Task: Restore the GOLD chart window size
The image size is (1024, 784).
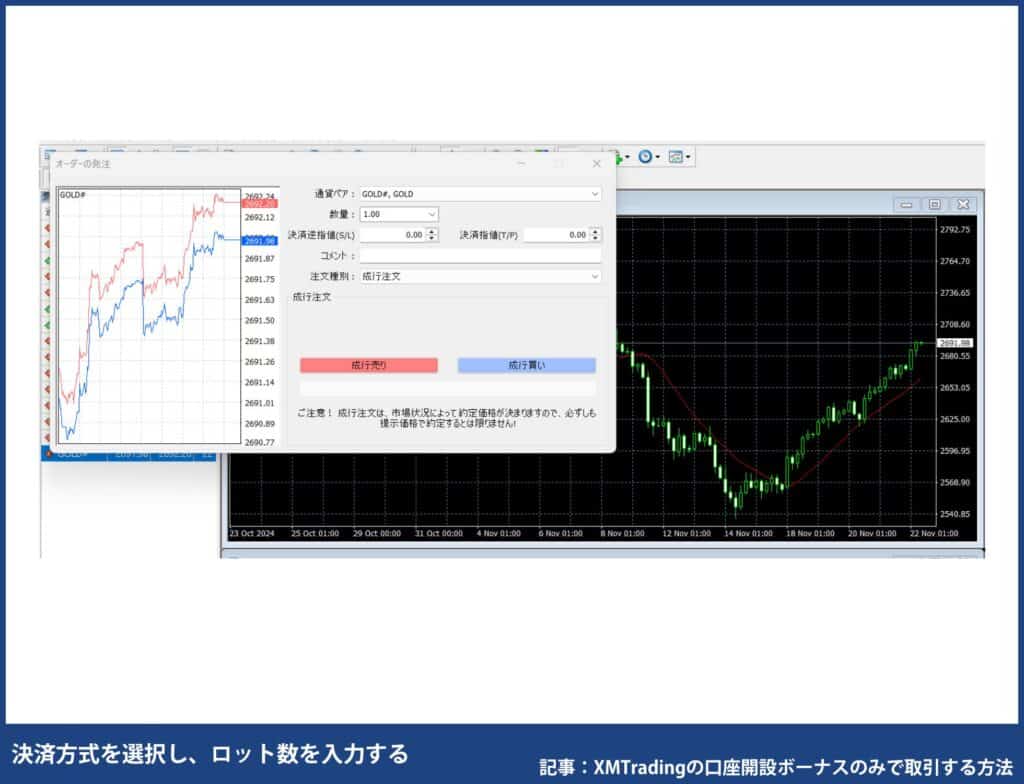Action: [x=935, y=204]
